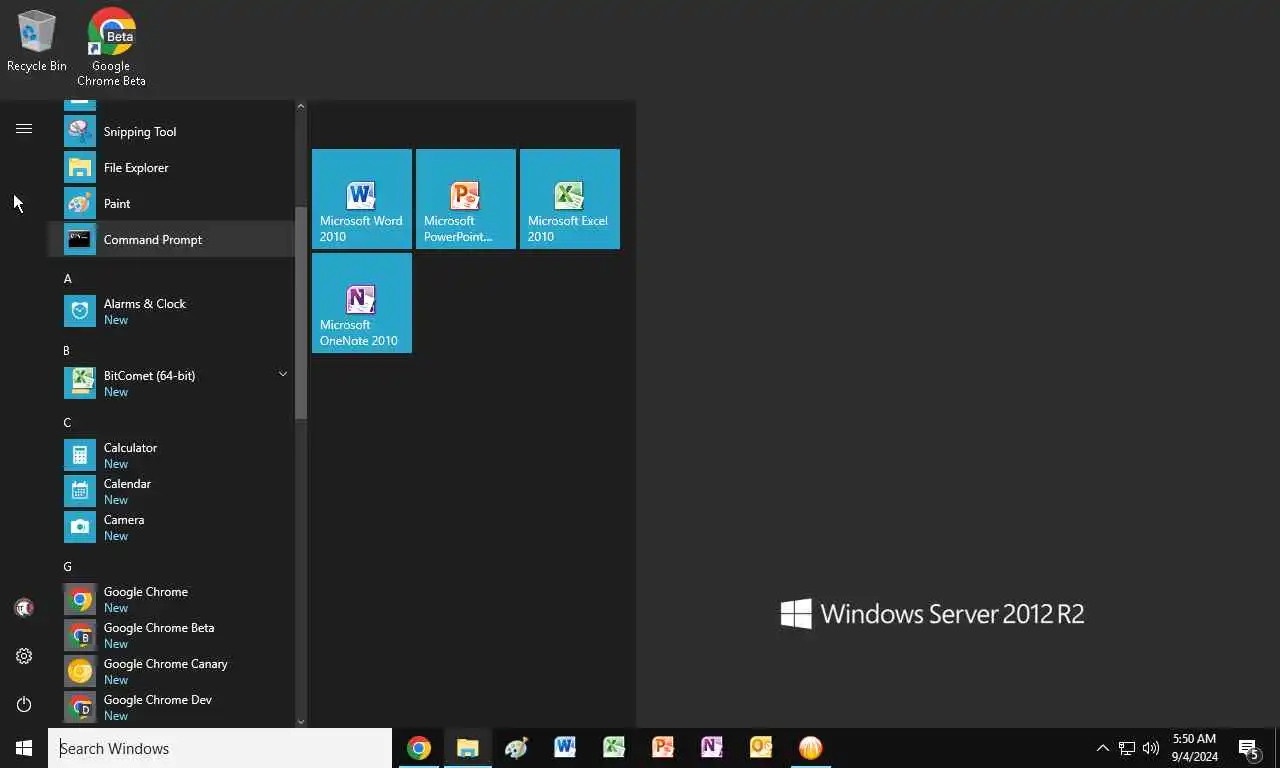Open Word from the taskbar
This screenshot has width=1280, height=768.
point(565,748)
